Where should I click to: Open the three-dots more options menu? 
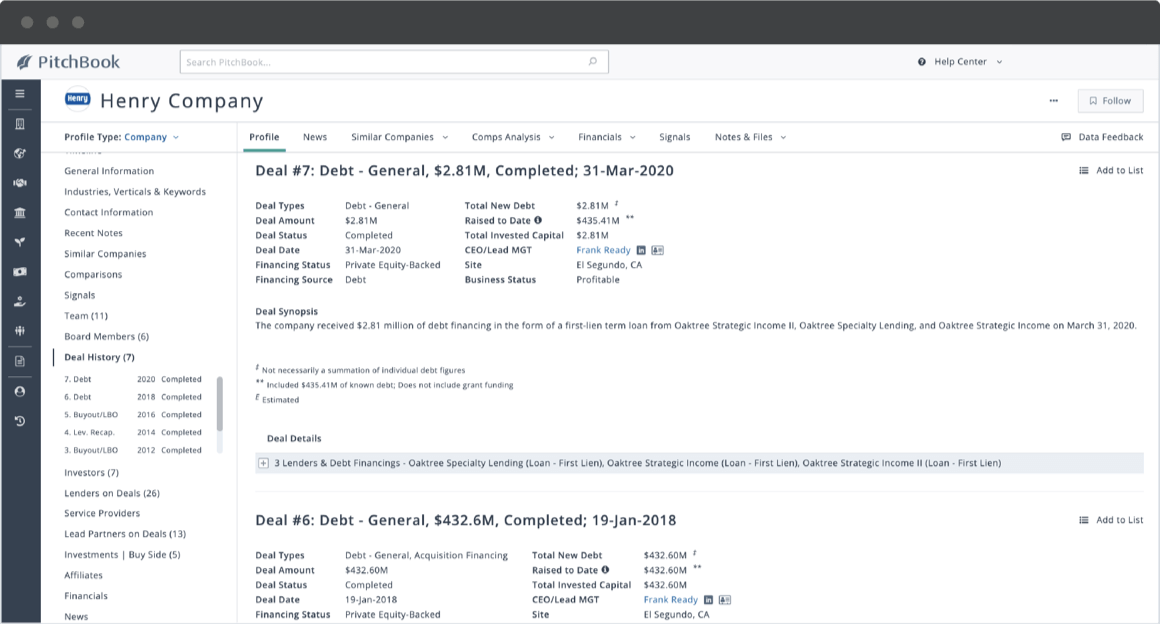(x=1053, y=101)
